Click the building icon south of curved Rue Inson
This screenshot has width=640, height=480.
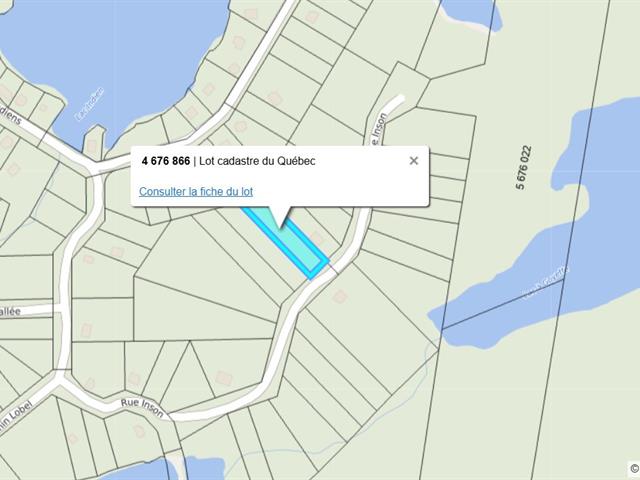coord(340,296)
